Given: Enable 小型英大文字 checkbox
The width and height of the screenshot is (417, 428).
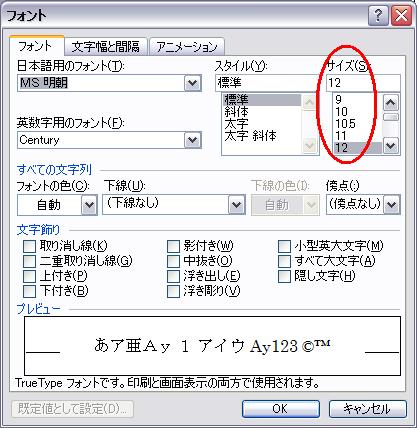Looking at the screenshot, I should pos(284,247).
